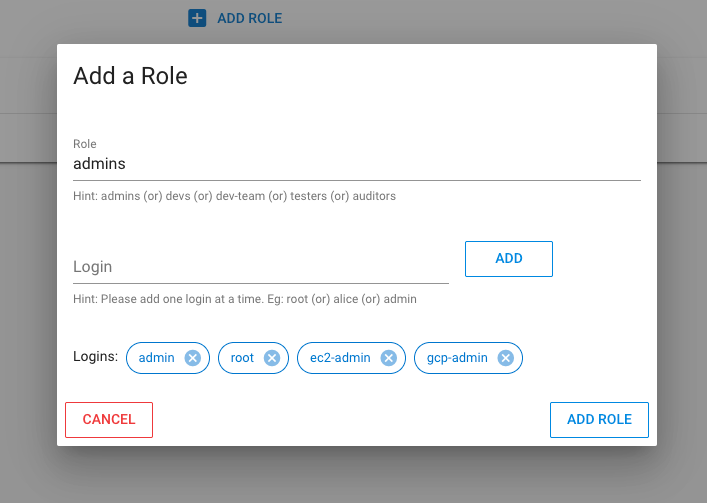
Task: Click the login hint about one login at a time
Action: (x=245, y=299)
